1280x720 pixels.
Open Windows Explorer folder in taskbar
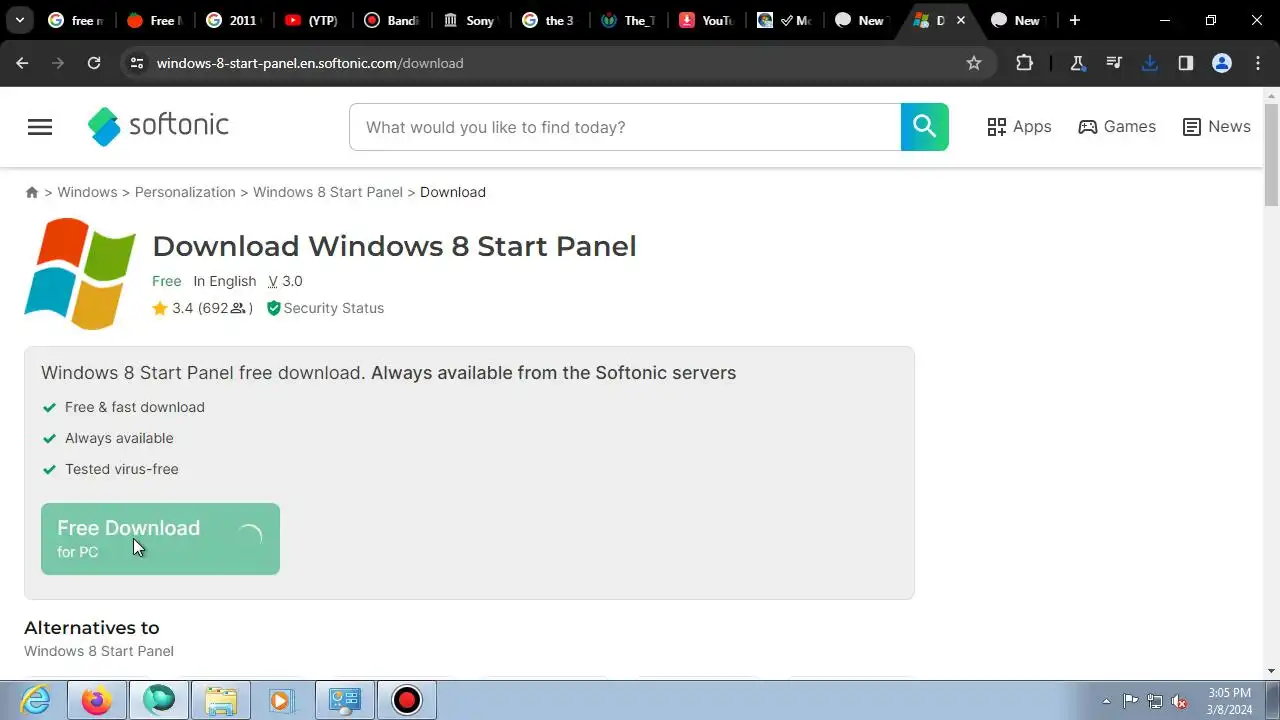tap(220, 700)
